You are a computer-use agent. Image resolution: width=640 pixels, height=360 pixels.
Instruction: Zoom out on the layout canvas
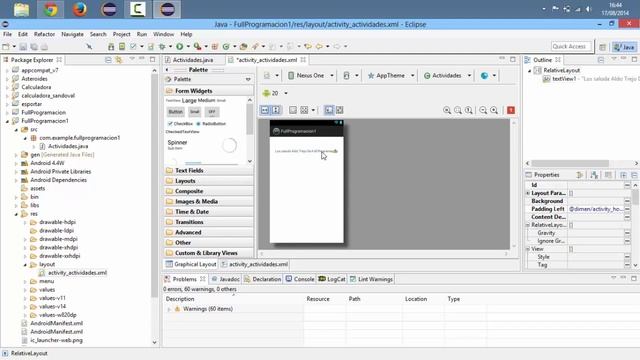pos(483,110)
